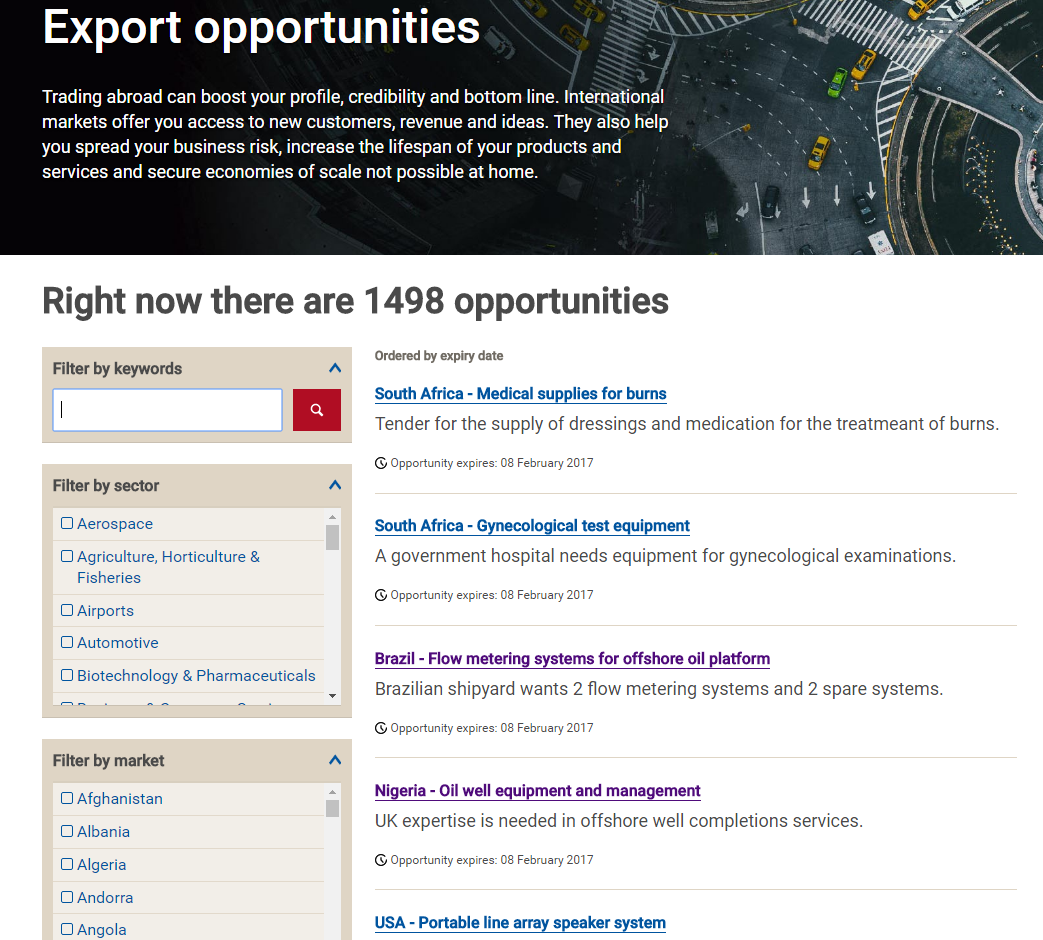Tick the Aerospace sector checkbox
Viewport: 1043px width, 940px height.
pyautogui.click(x=67, y=523)
